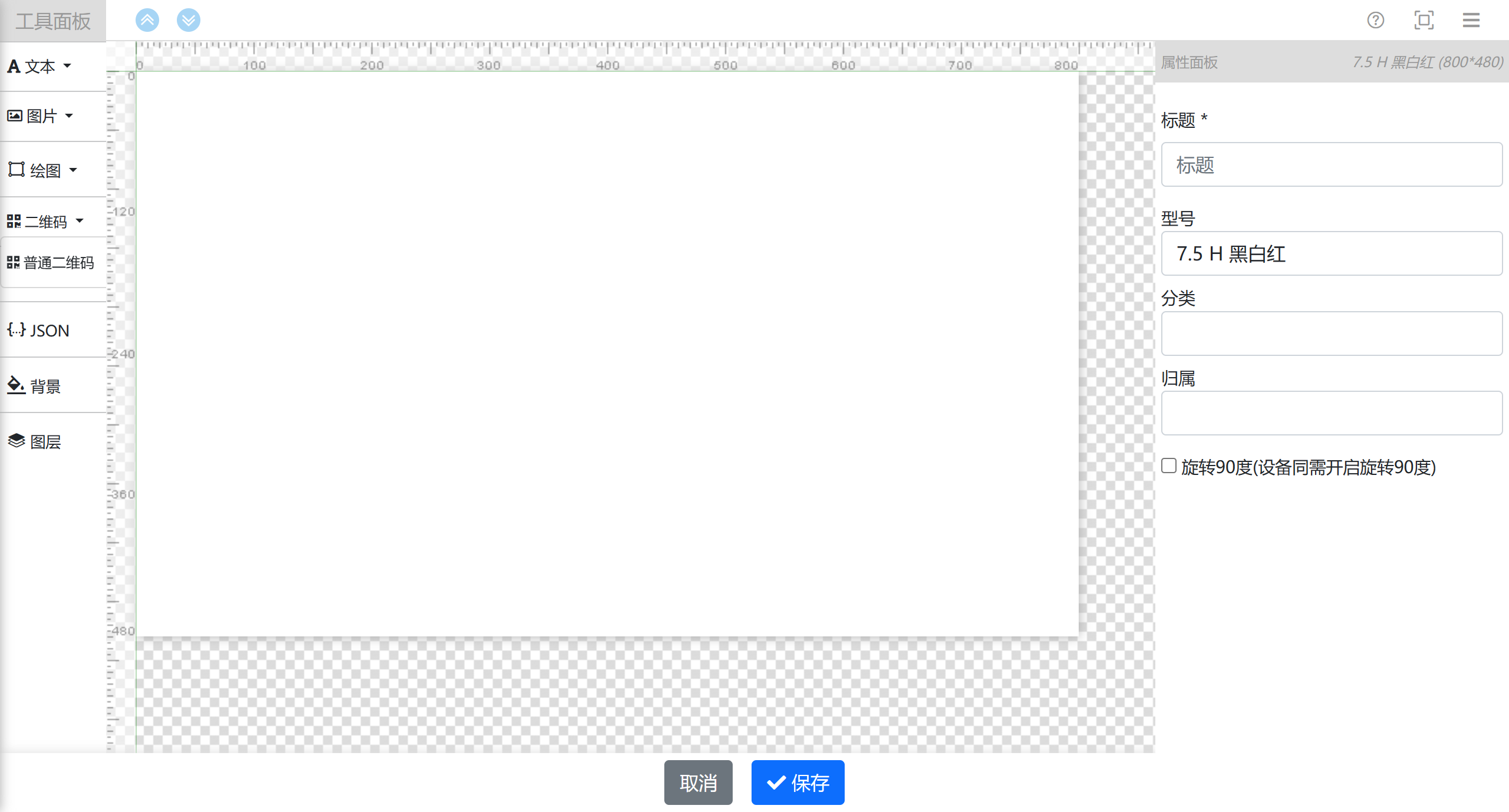Collapse the 二维码 dropdown

pos(45,222)
